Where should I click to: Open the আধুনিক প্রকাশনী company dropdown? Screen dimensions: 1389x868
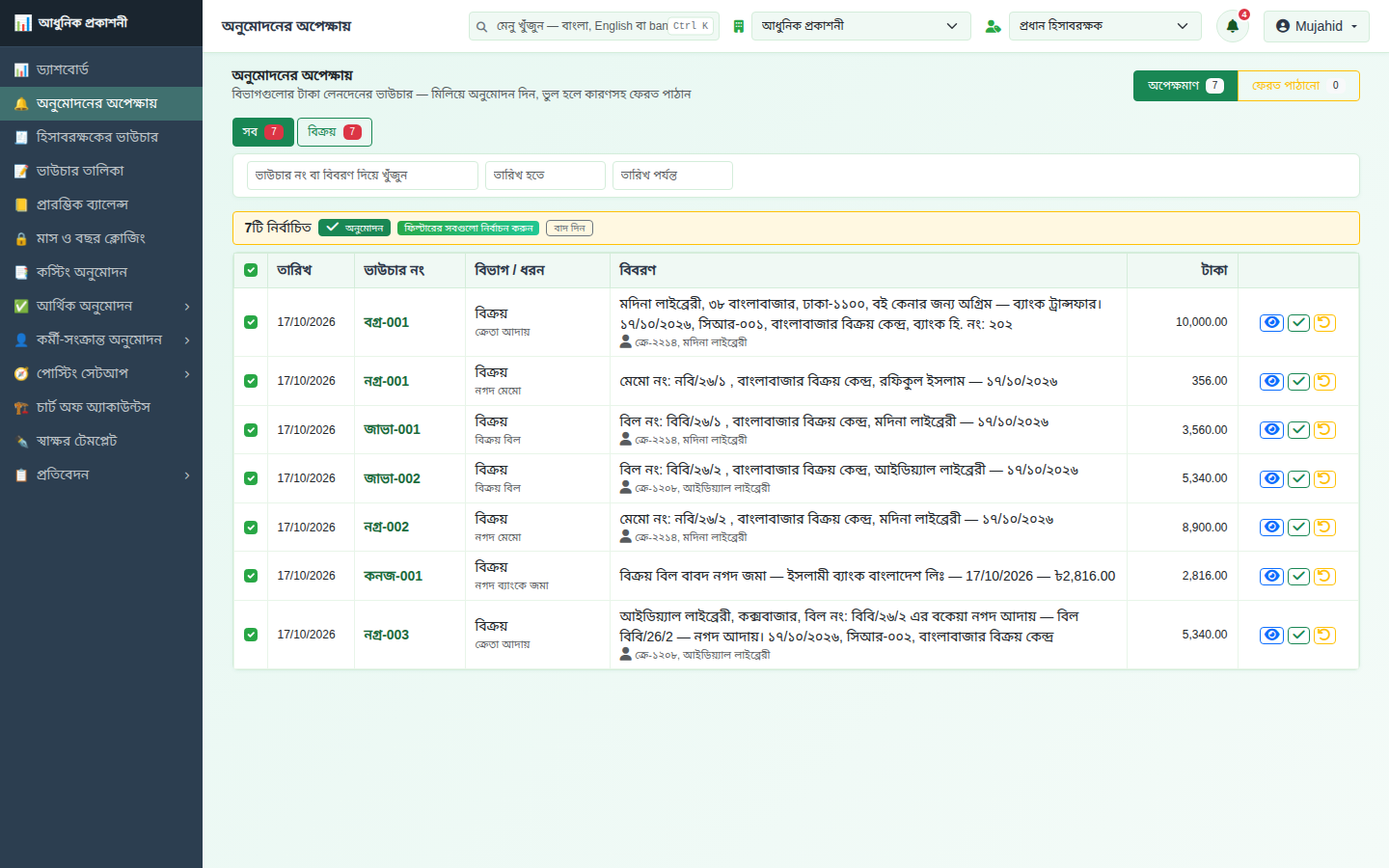[860, 26]
